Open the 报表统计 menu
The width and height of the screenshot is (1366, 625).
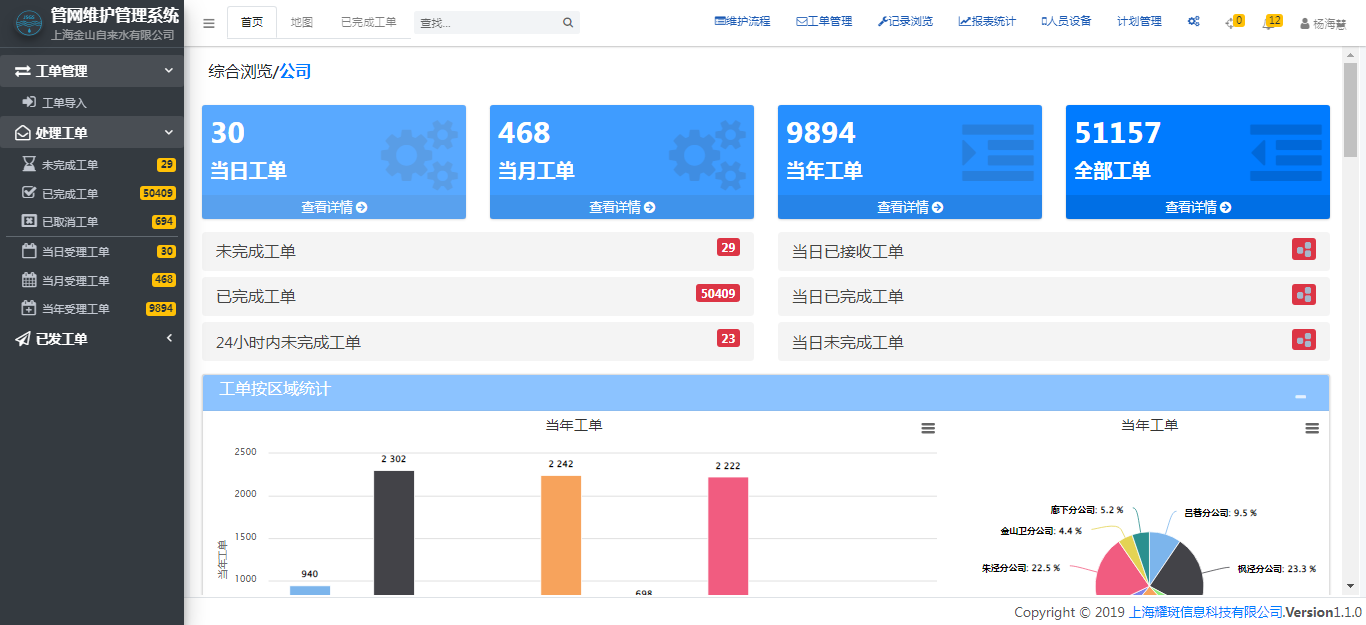coord(987,21)
